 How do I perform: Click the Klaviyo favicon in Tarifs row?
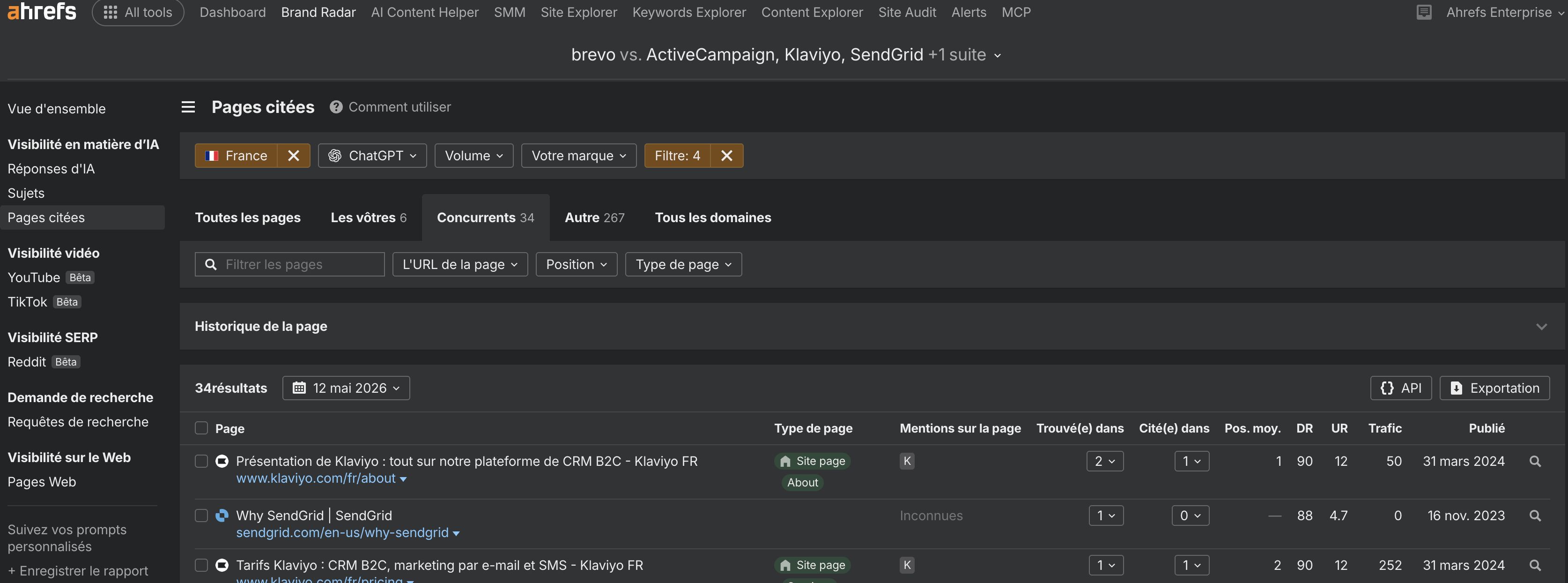click(222, 565)
